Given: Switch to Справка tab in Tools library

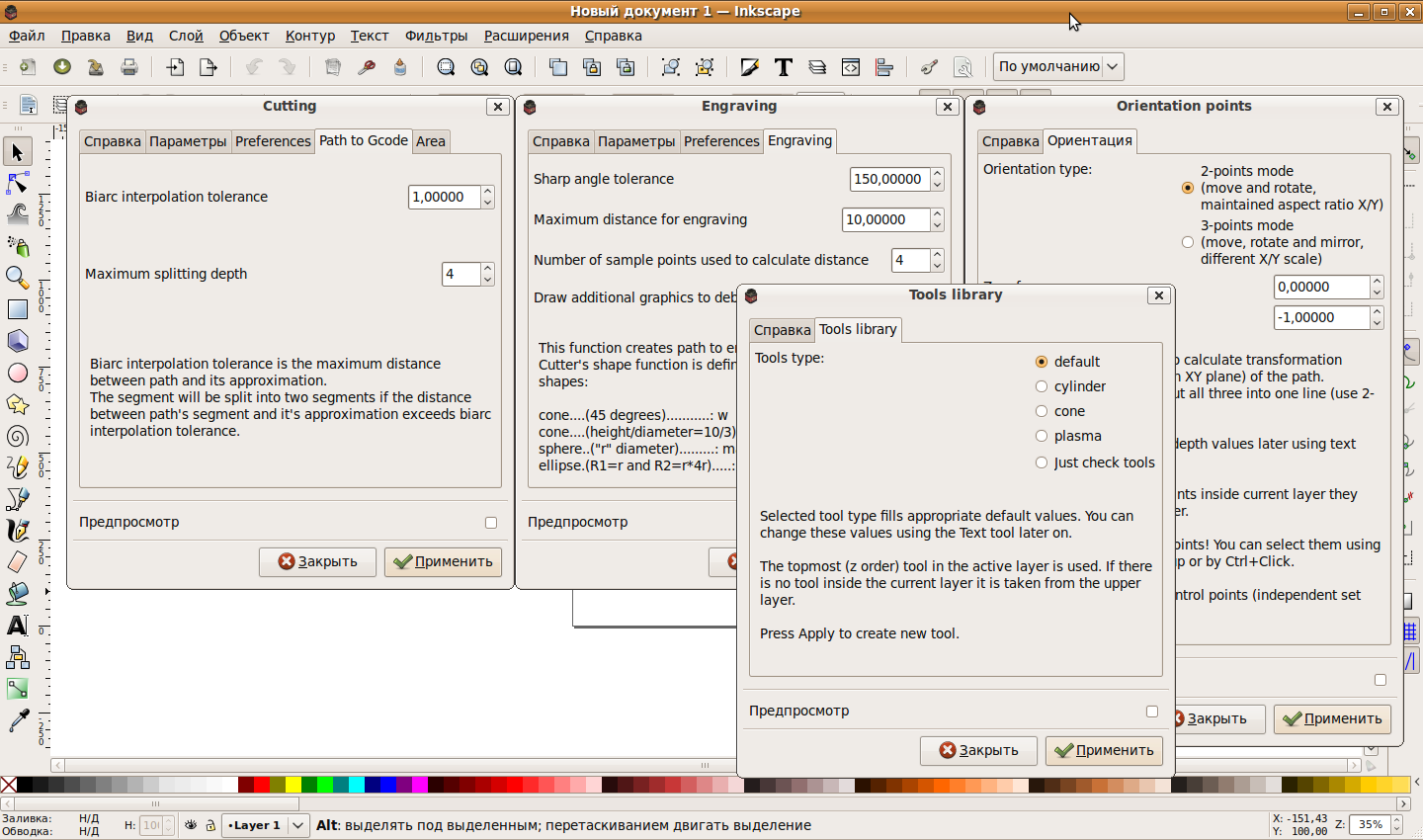Looking at the screenshot, I should coord(782,330).
